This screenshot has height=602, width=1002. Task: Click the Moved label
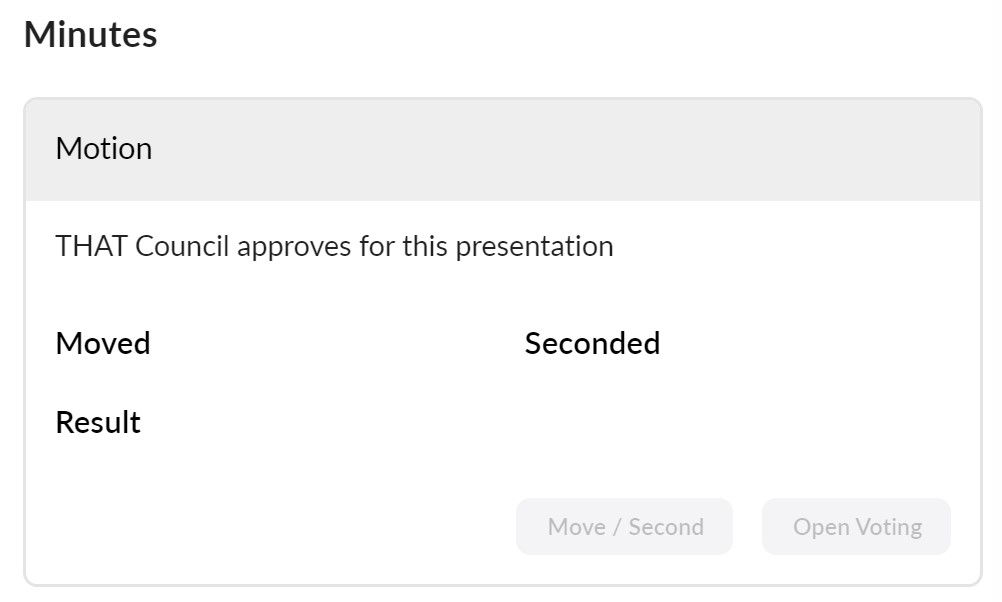click(103, 343)
